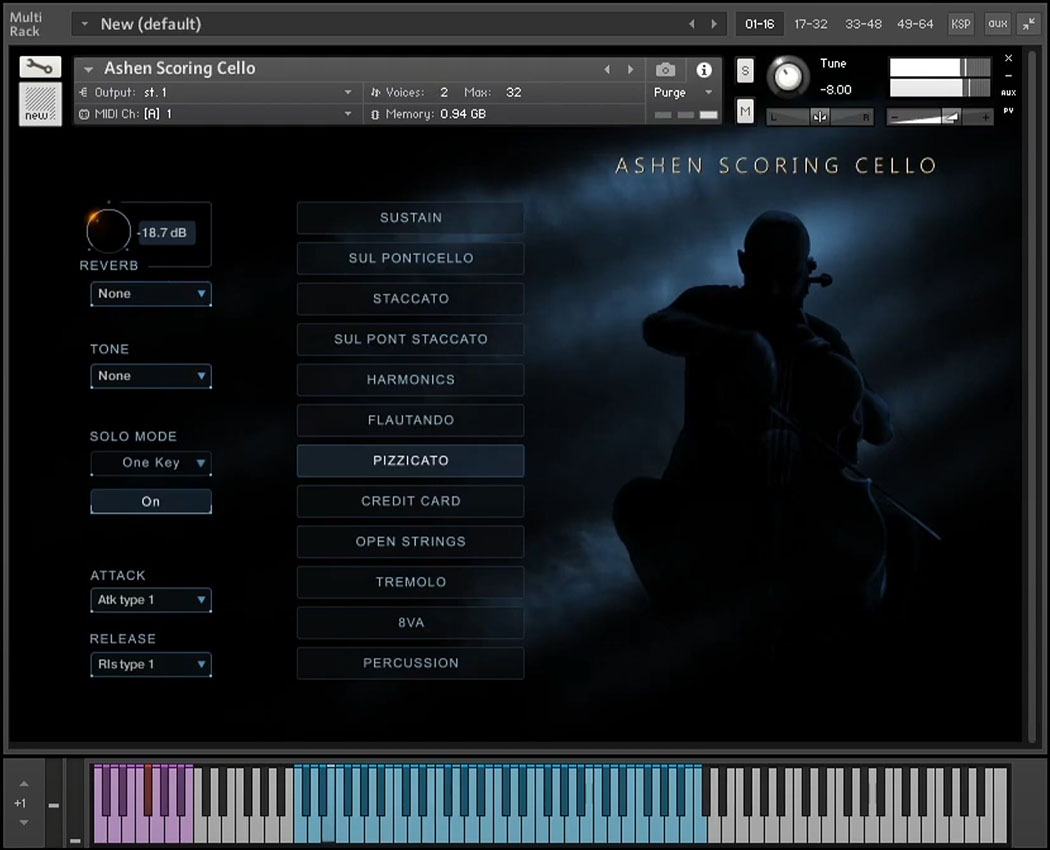Click the keyboard minus button
This screenshot has width=1050, height=850.
pyautogui.click(x=54, y=805)
